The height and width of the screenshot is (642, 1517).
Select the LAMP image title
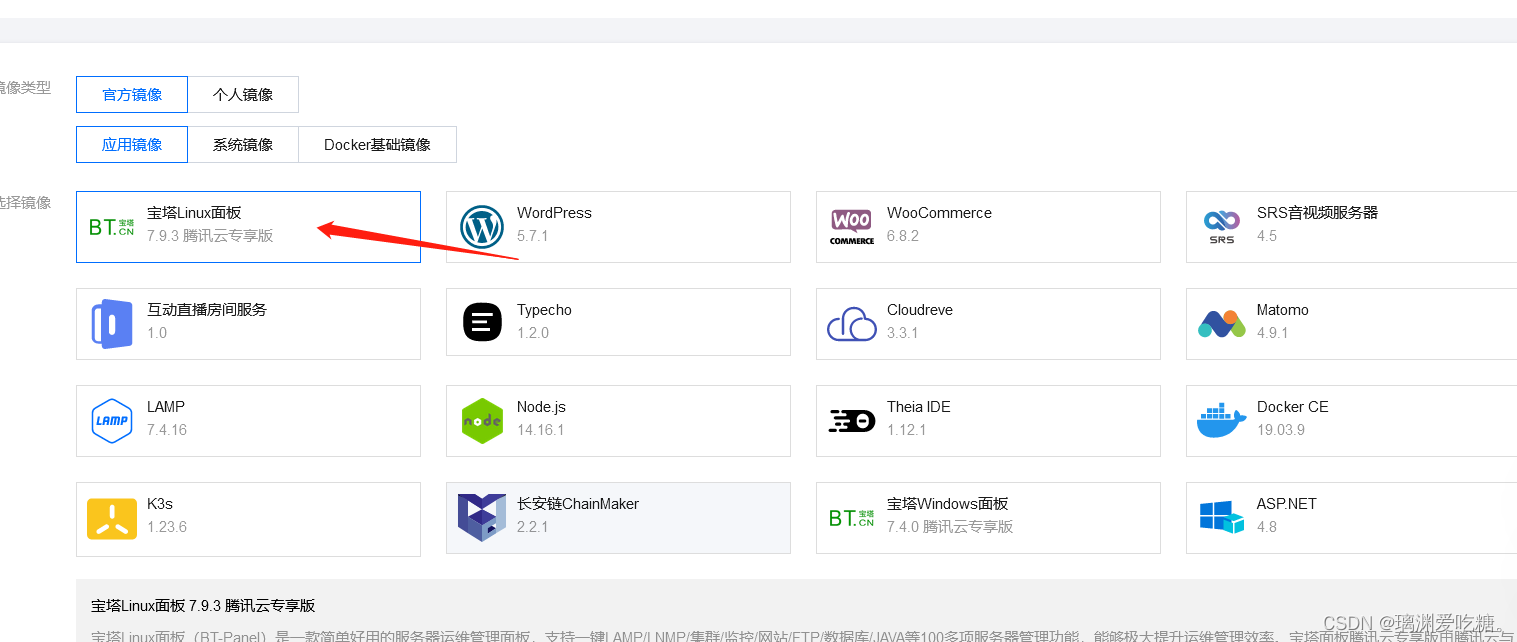(166, 407)
